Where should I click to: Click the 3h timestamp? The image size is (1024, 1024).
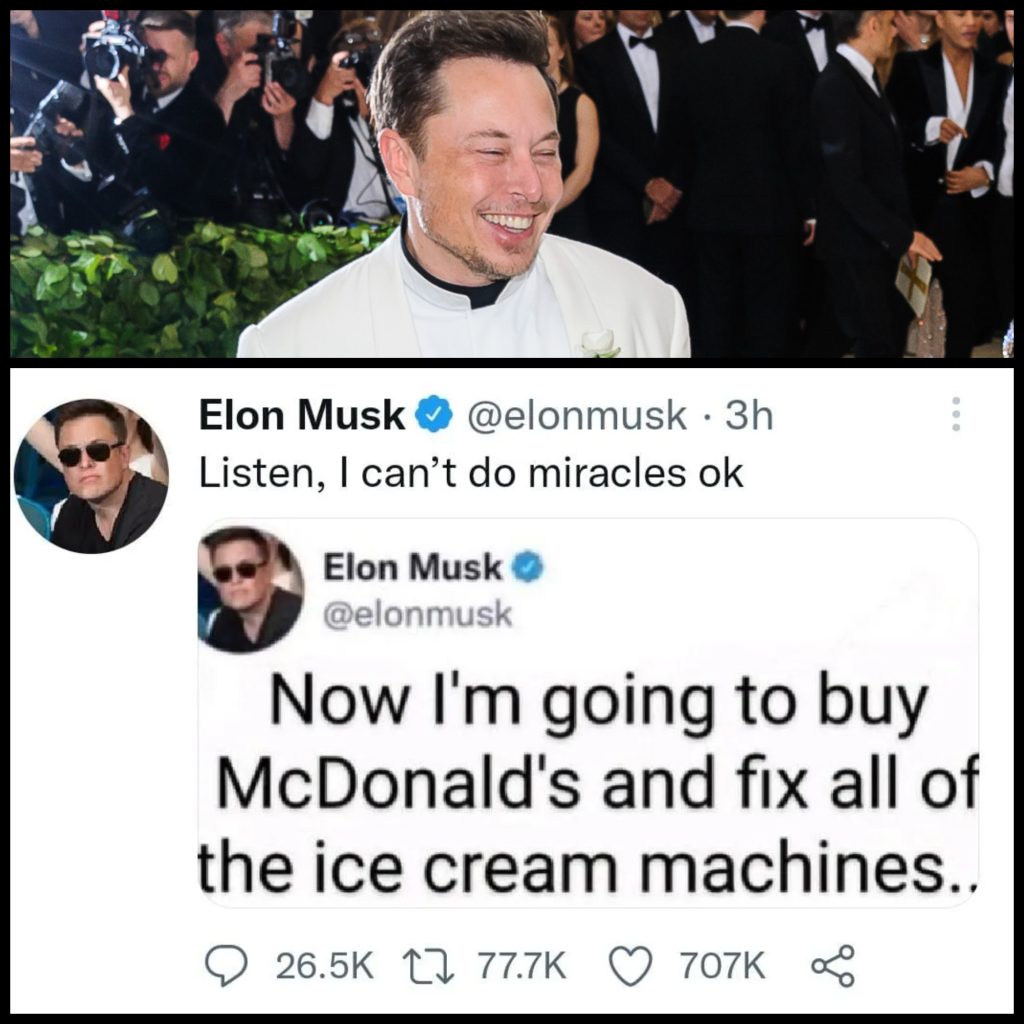coord(749,415)
